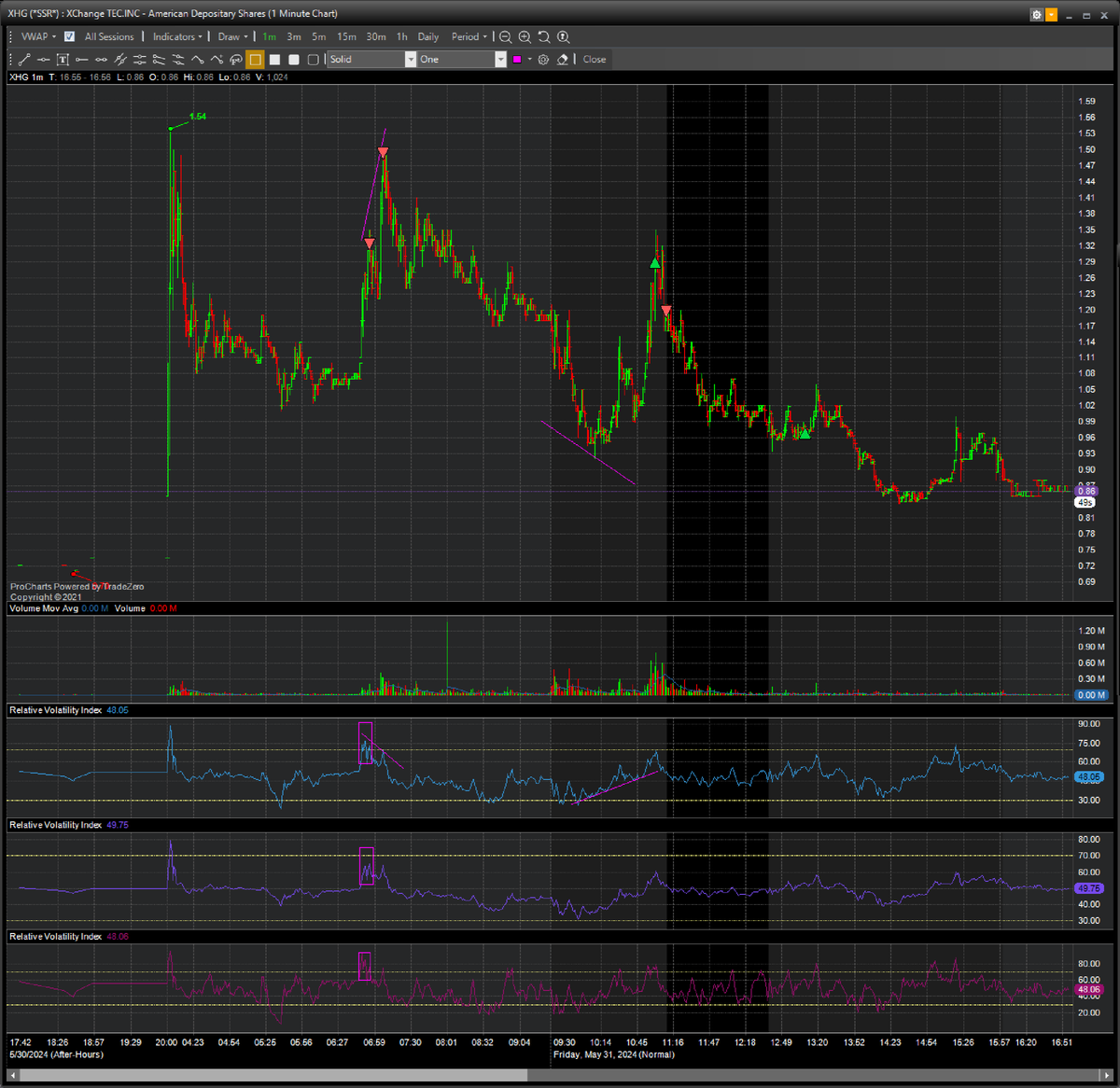1120x1088 pixels.
Task: Switch chart to 30m interval
Action: coord(376,36)
